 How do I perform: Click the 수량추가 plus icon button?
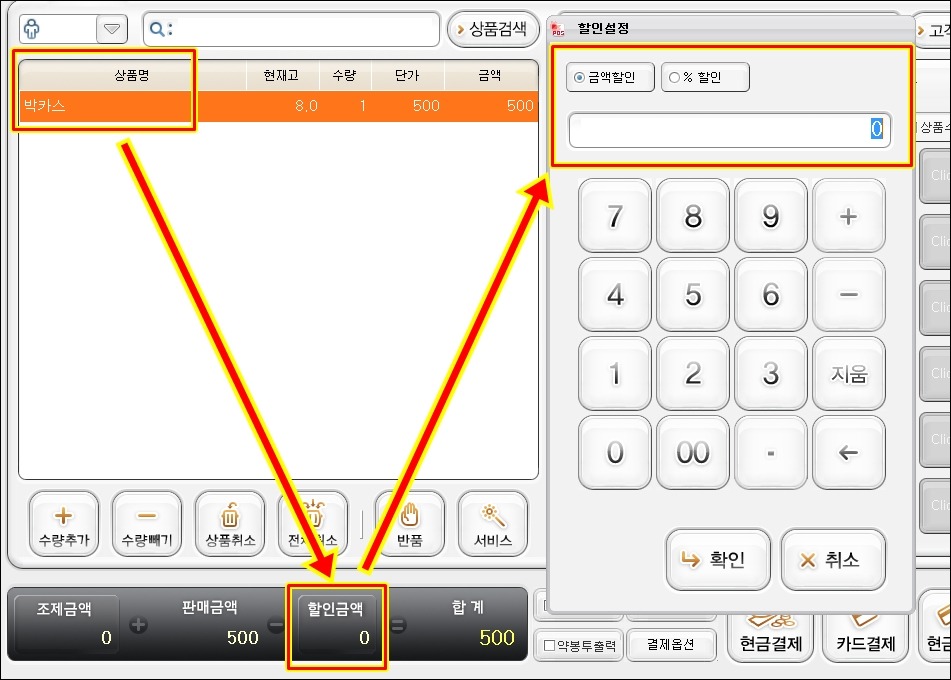63,524
